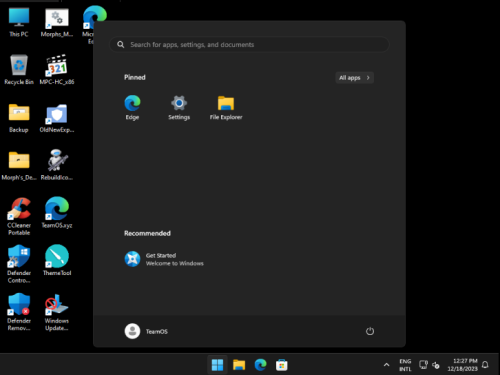Open the pinned Settings app
Image resolution: width=500 pixels, height=375 pixels.
[x=179, y=107]
